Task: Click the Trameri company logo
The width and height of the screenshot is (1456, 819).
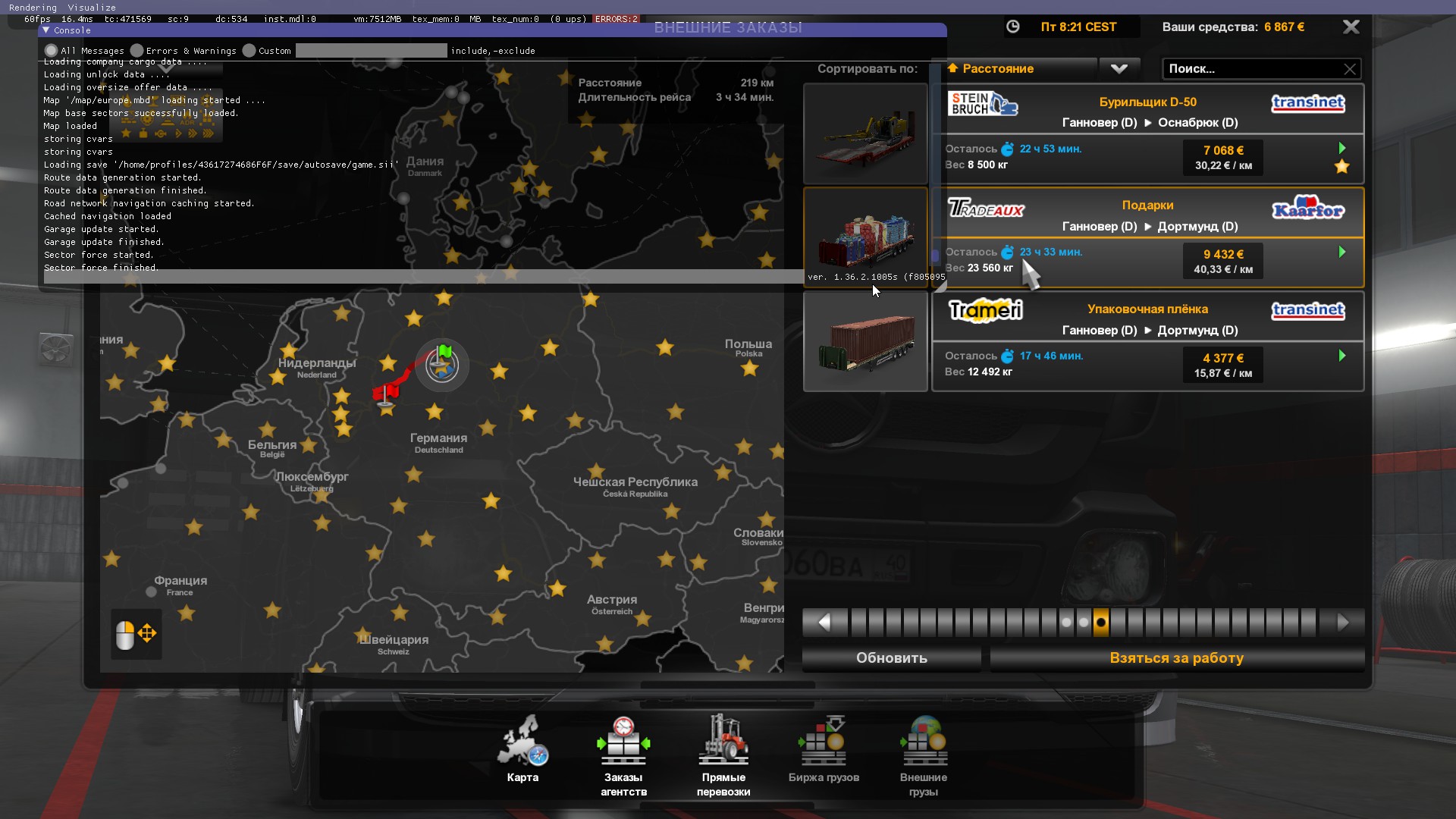Action: 986,310
